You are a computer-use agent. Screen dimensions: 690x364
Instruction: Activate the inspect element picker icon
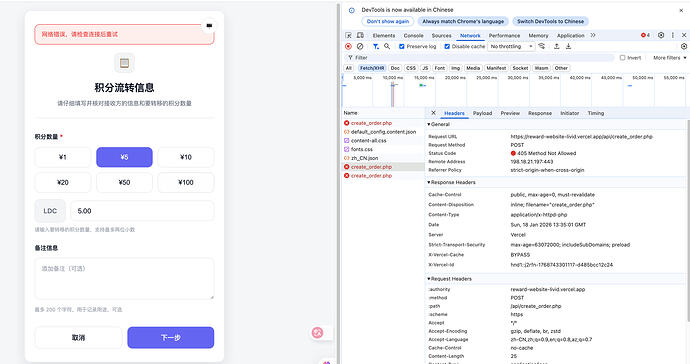[x=349, y=35]
